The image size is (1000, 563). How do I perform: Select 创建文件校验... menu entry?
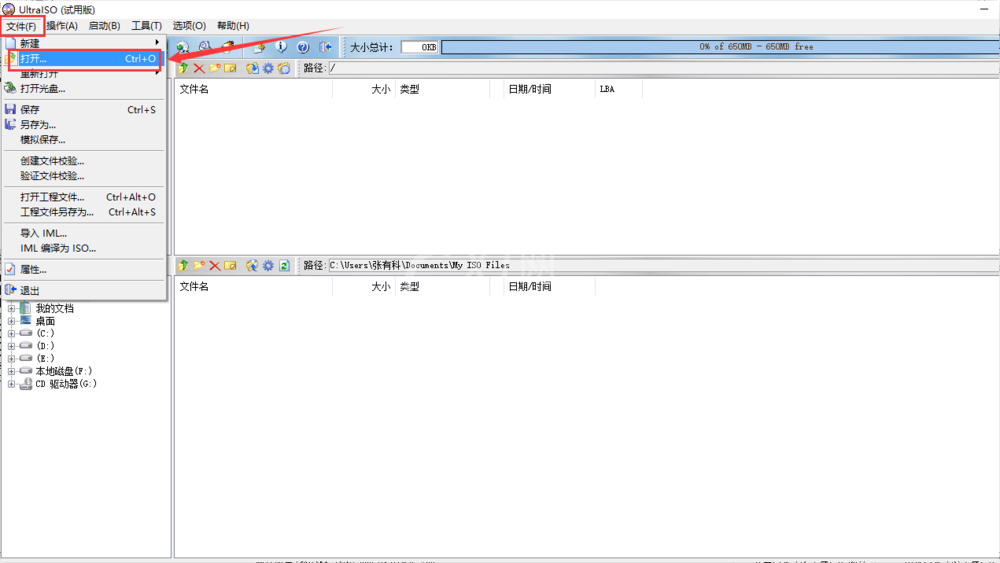point(84,161)
